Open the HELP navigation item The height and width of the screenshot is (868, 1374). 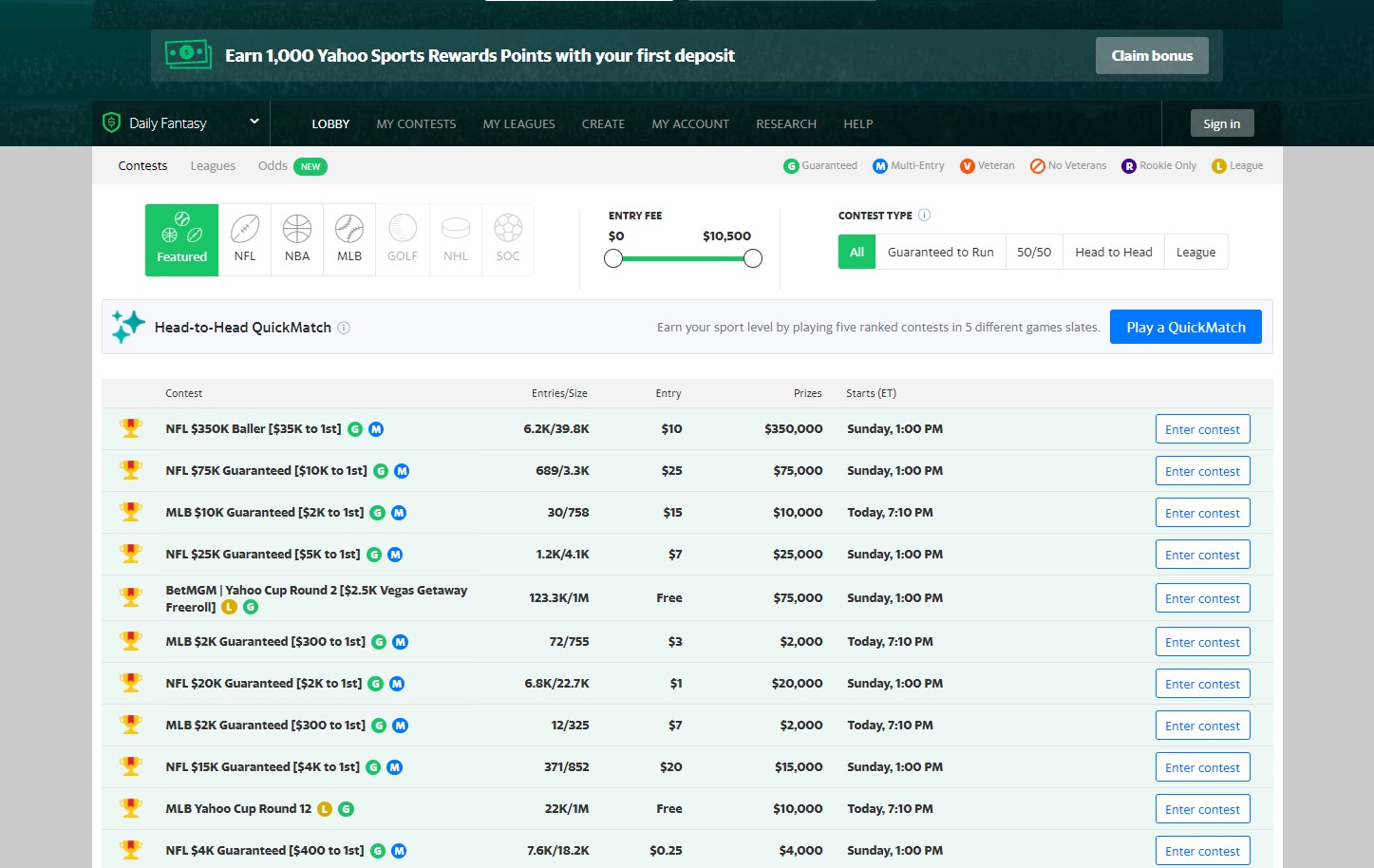[858, 123]
